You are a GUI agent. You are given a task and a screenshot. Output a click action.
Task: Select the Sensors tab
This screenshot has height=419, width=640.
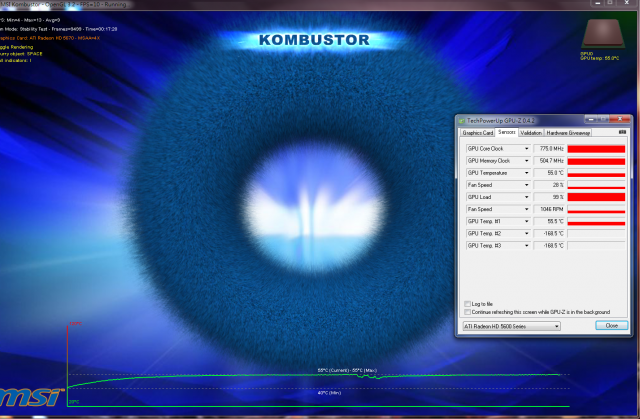point(507,132)
